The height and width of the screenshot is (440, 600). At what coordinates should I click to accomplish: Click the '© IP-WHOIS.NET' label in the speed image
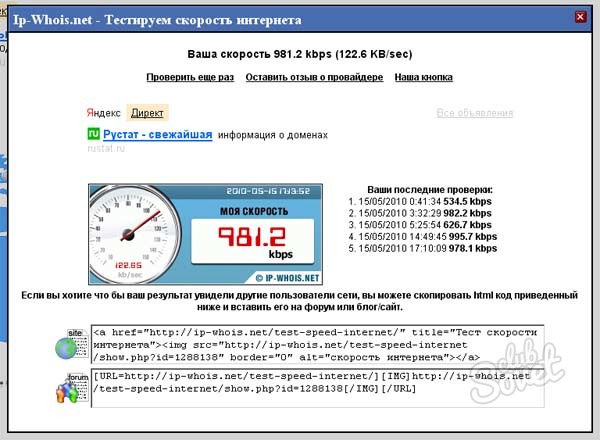tap(287, 278)
